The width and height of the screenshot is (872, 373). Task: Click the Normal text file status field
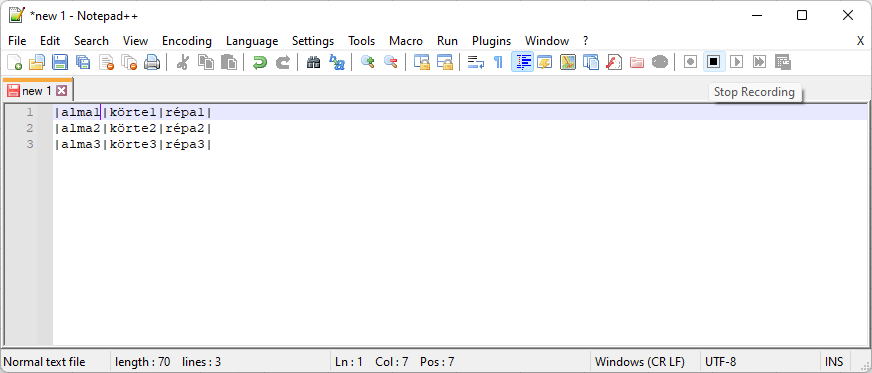56,362
